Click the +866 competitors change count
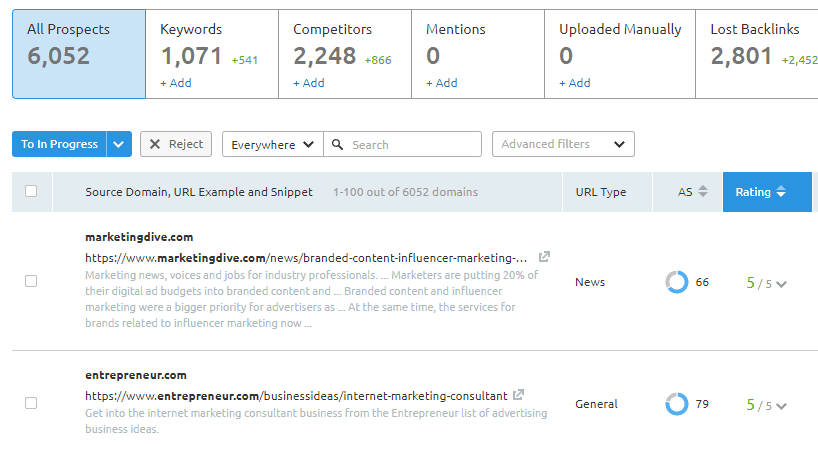 pos(378,60)
